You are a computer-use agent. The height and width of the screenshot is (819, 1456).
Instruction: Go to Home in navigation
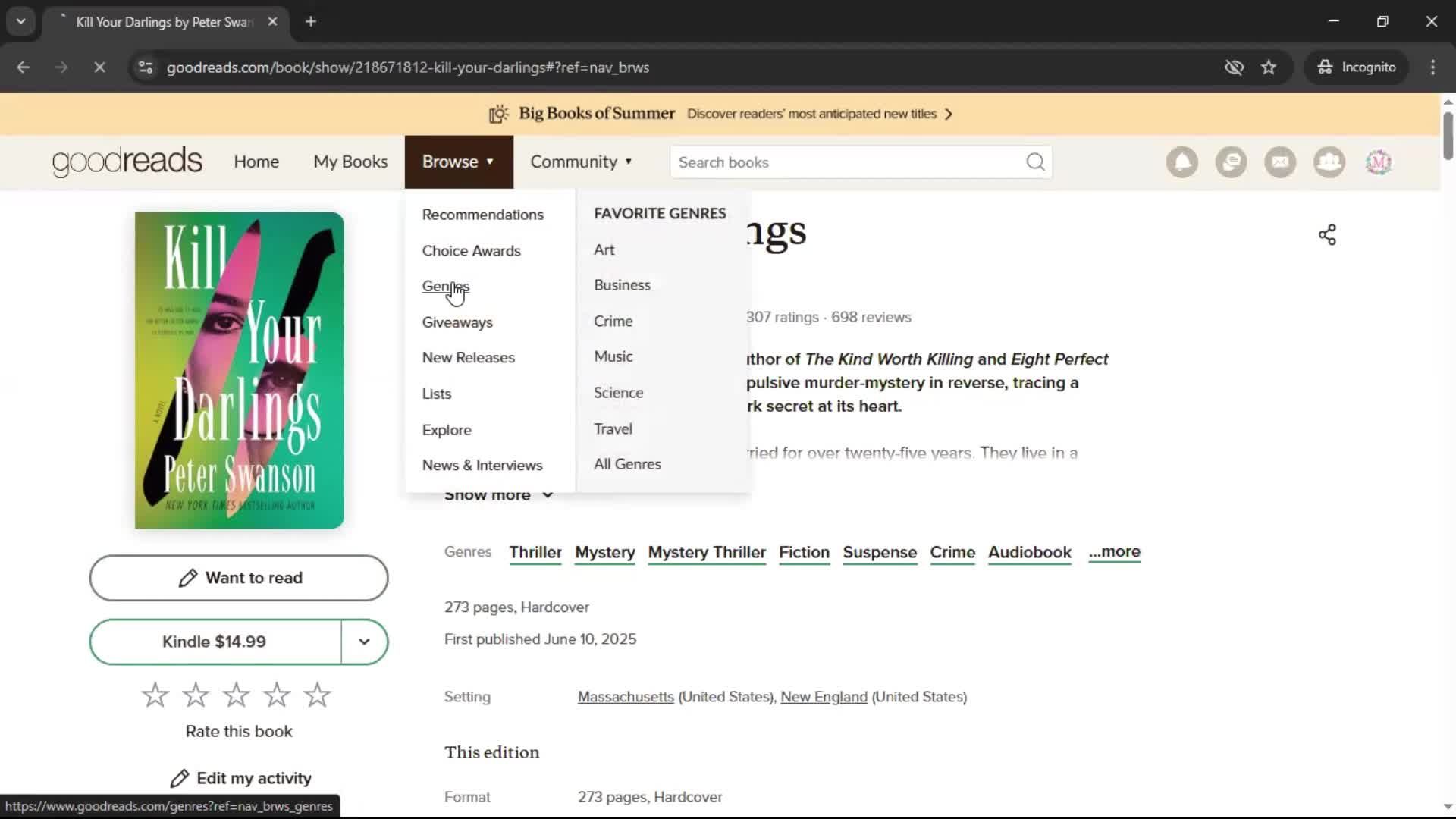256,162
